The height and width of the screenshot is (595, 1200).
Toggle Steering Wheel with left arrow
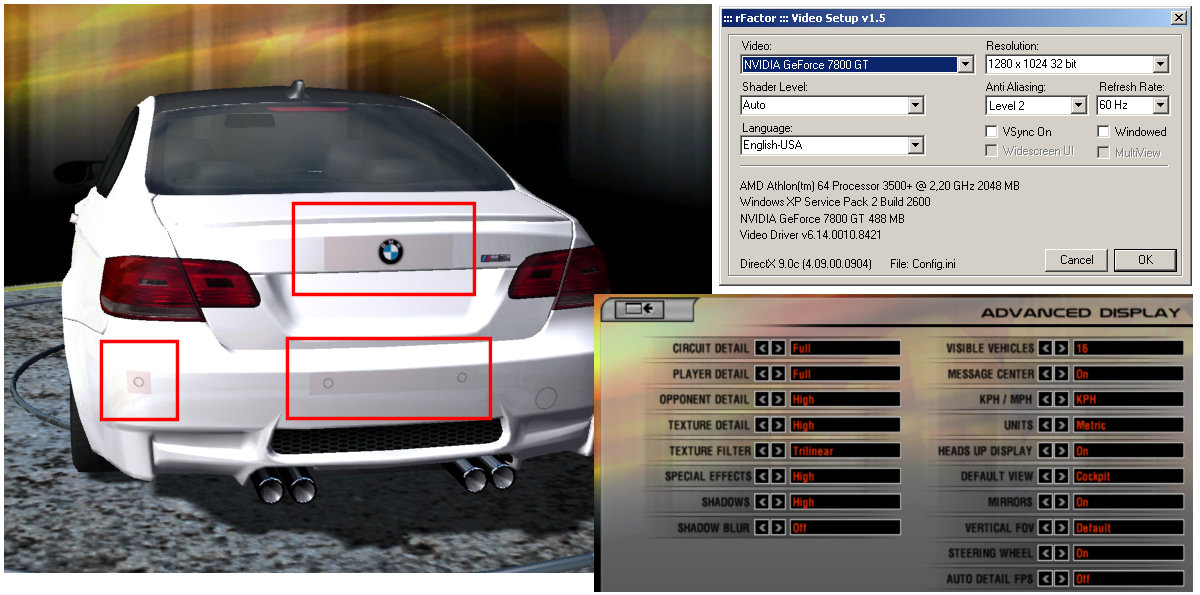pos(1045,553)
